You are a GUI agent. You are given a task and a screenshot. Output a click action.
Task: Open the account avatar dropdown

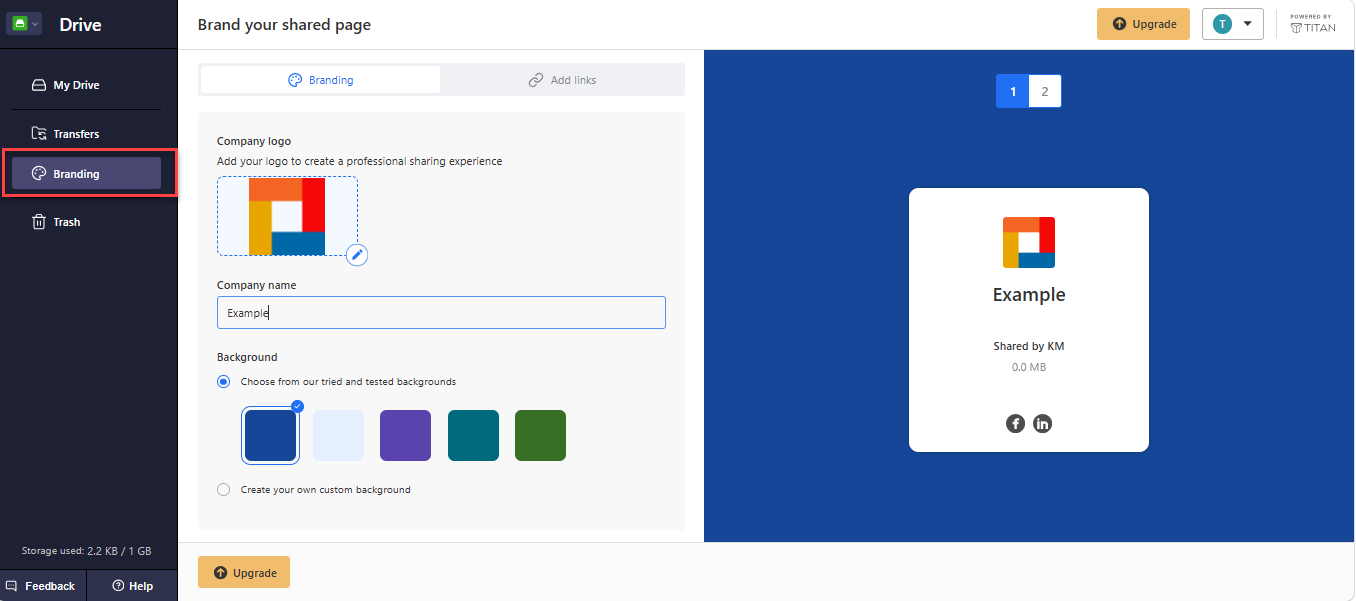1233,24
